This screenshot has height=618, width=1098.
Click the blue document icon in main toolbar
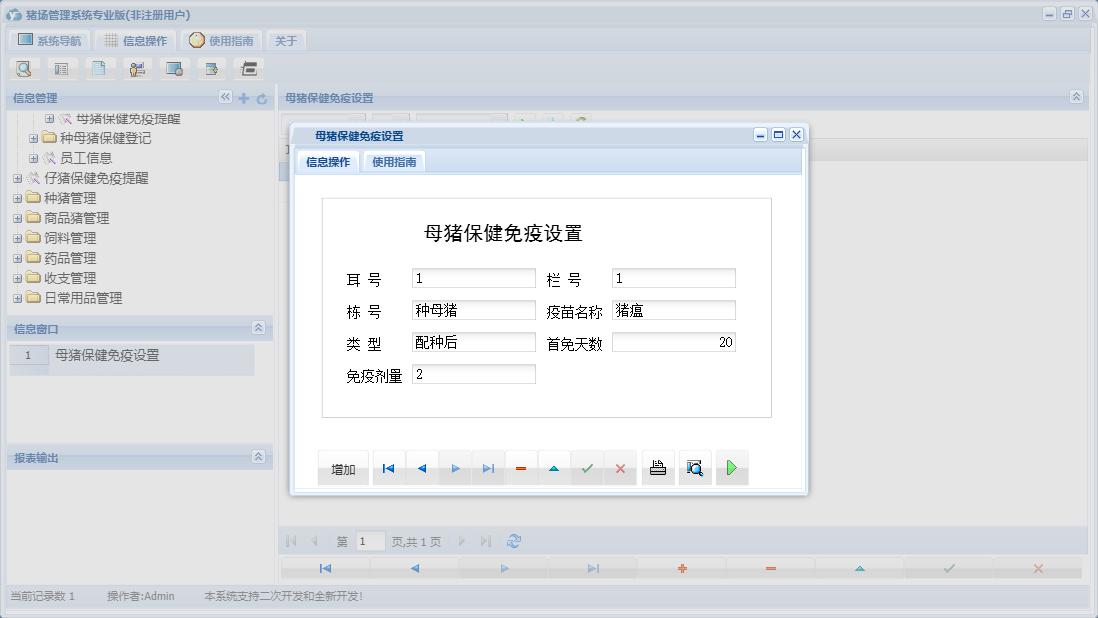click(99, 69)
